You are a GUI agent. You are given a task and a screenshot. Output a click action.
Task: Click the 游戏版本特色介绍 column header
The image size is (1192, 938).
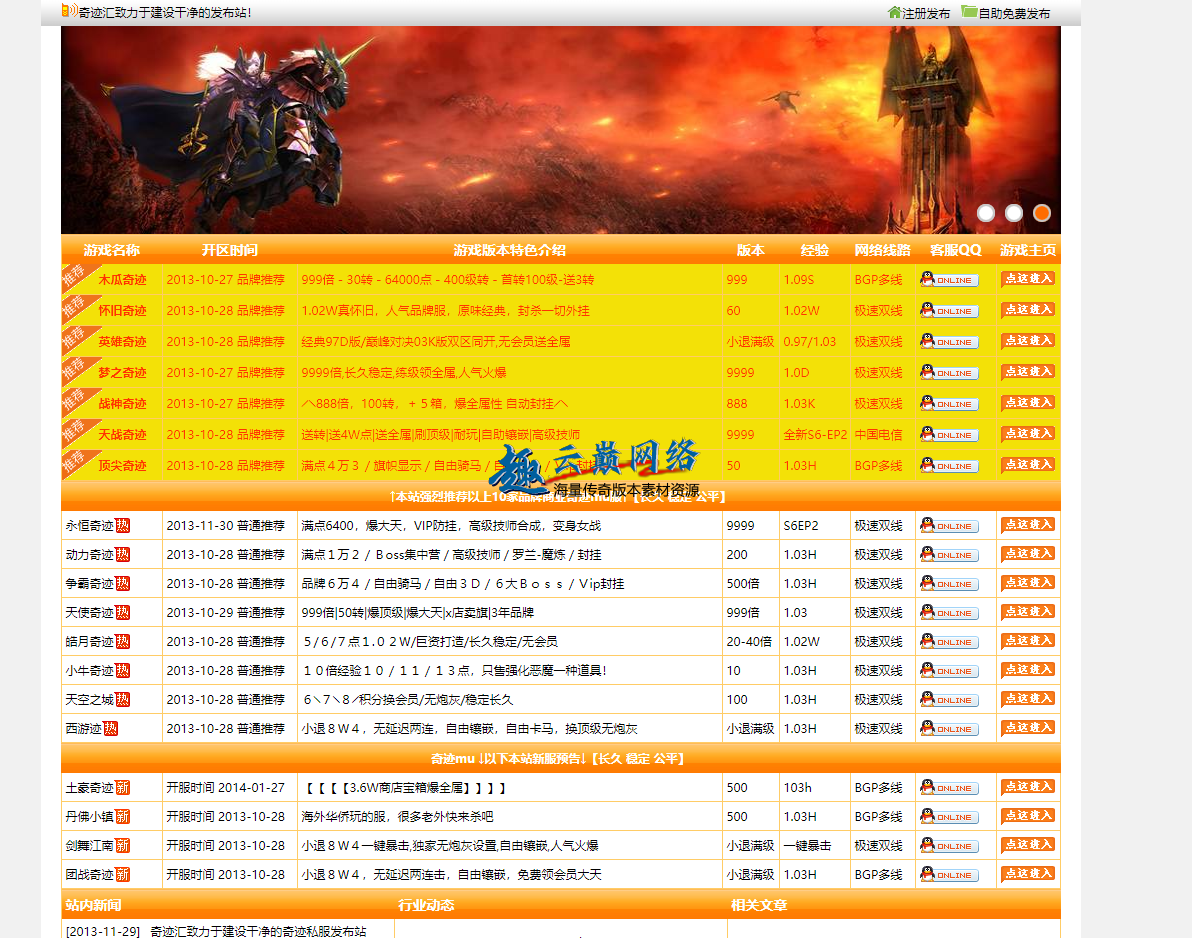point(509,250)
